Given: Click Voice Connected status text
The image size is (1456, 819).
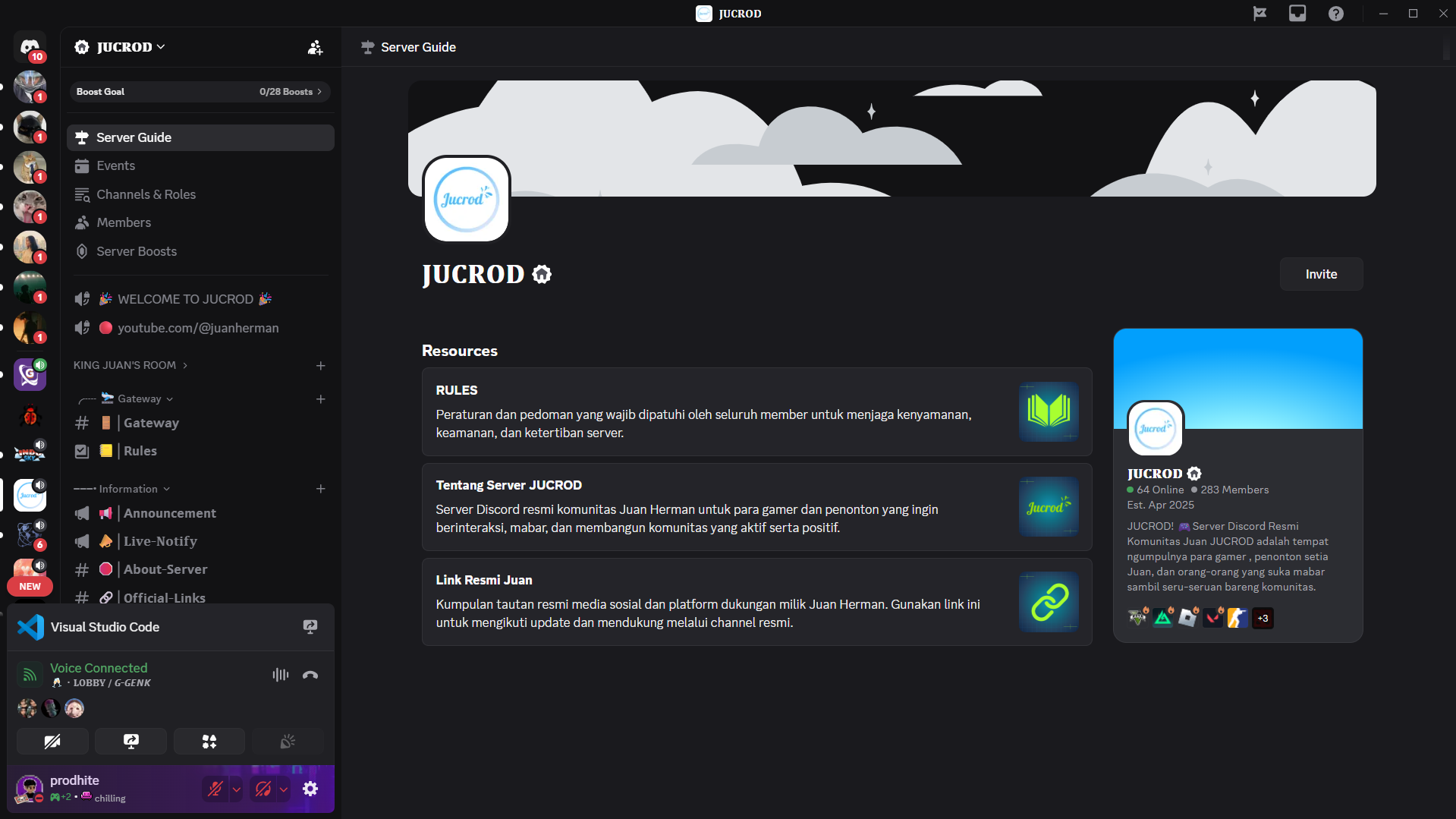Looking at the screenshot, I should point(99,668).
